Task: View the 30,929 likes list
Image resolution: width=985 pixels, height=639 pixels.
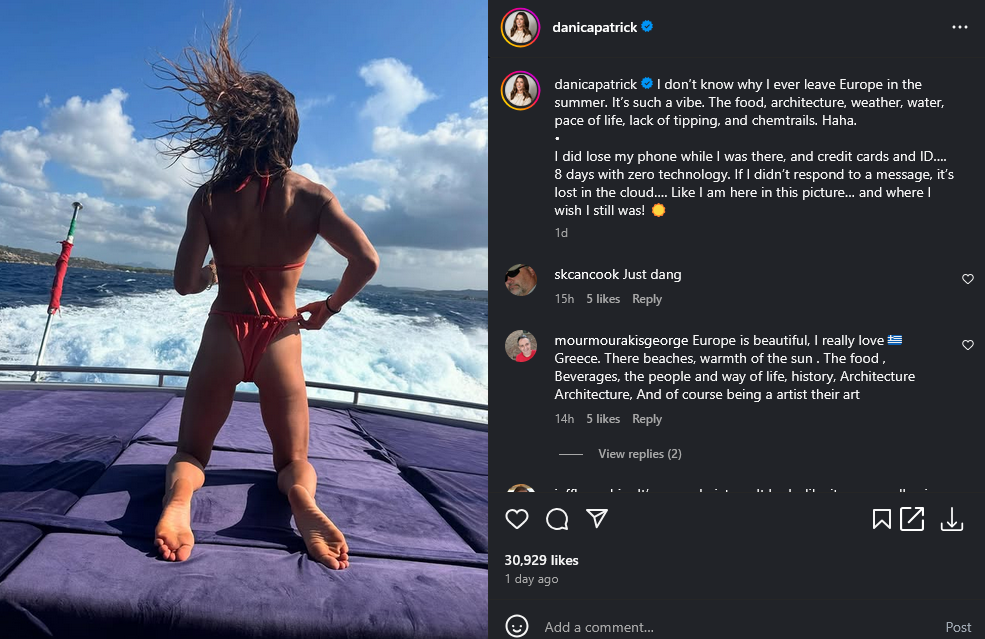Action: 541,560
